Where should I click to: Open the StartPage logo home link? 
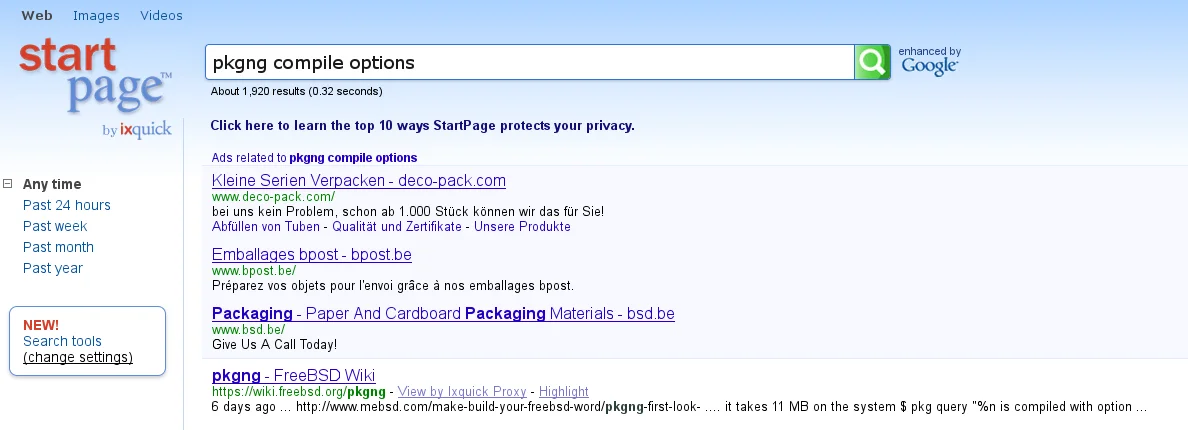tap(95, 75)
